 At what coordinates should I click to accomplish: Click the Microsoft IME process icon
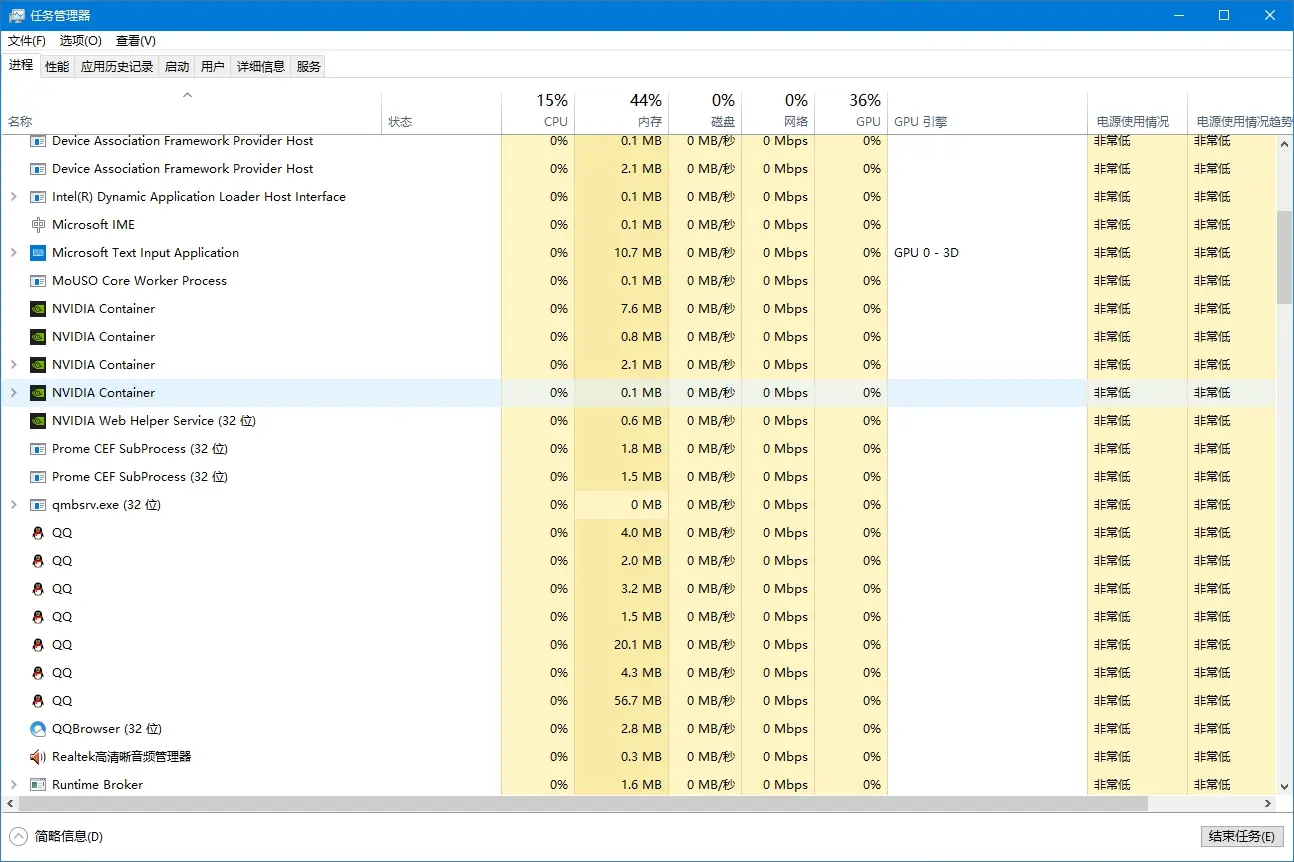pos(38,225)
